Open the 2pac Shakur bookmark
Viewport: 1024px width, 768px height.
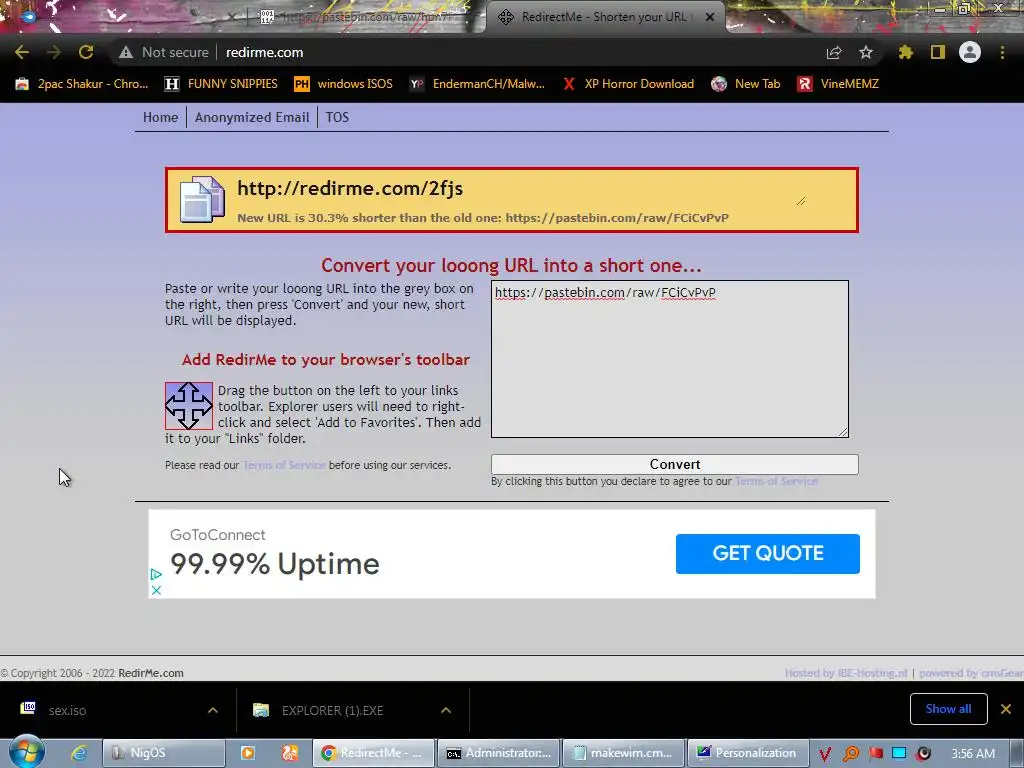coord(82,84)
